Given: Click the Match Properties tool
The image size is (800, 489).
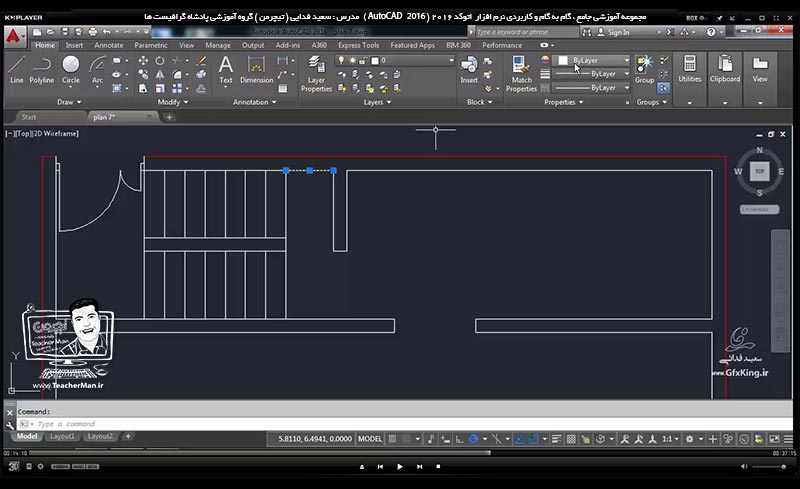Looking at the screenshot, I should (x=521, y=74).
